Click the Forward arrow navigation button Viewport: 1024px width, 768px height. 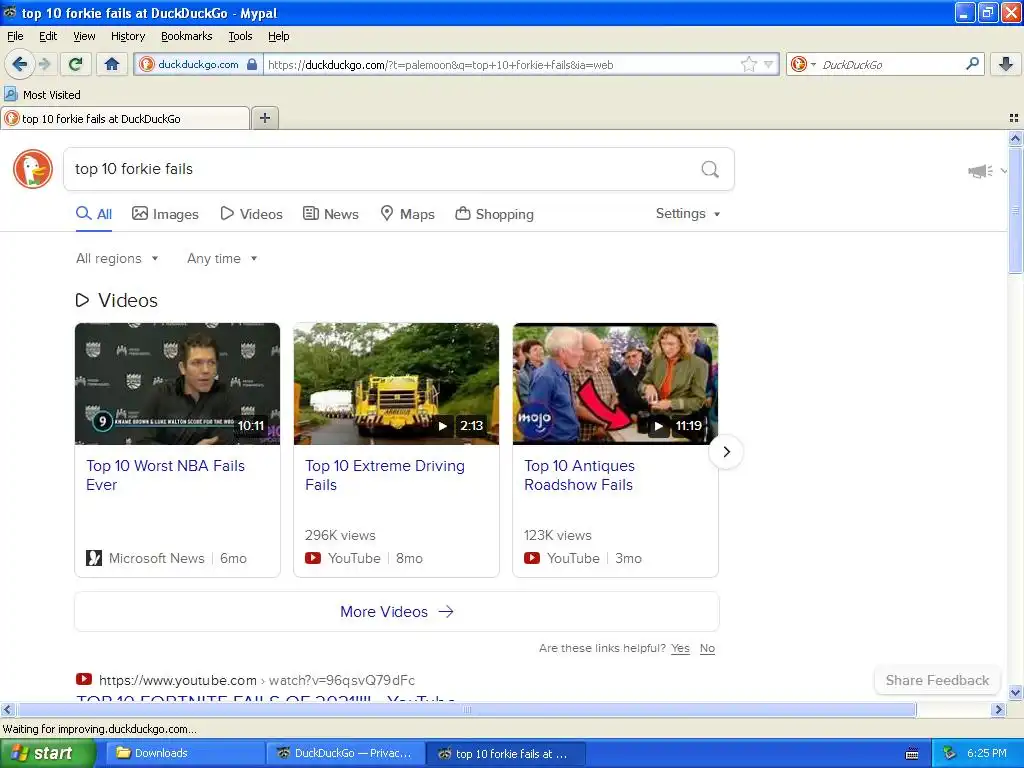[x=44, y=64]
